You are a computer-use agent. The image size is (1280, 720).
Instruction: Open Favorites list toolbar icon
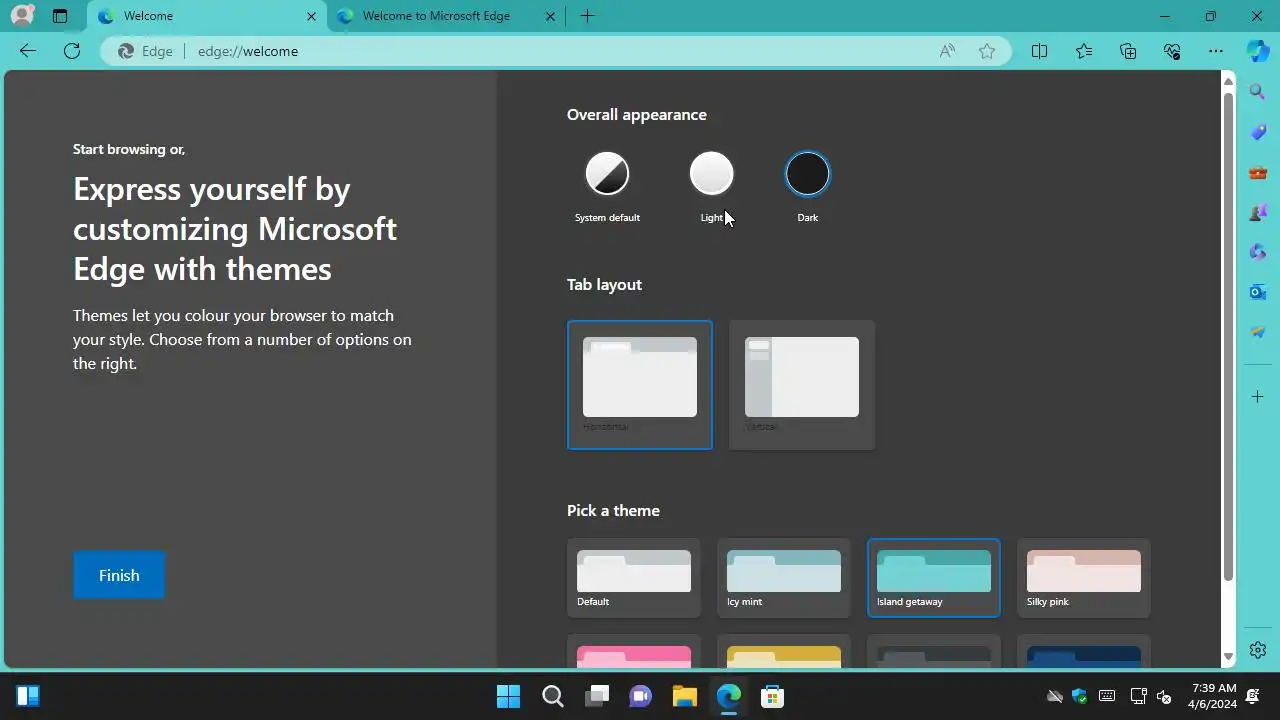pos(1084,51)
